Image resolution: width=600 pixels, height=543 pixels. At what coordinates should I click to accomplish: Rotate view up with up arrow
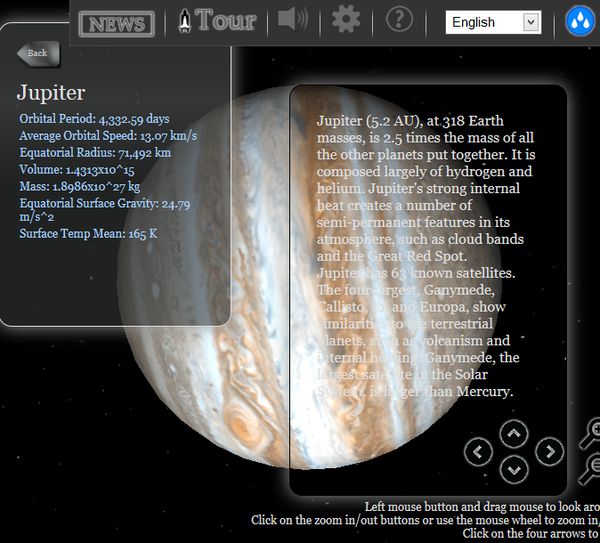coord(514,434)
